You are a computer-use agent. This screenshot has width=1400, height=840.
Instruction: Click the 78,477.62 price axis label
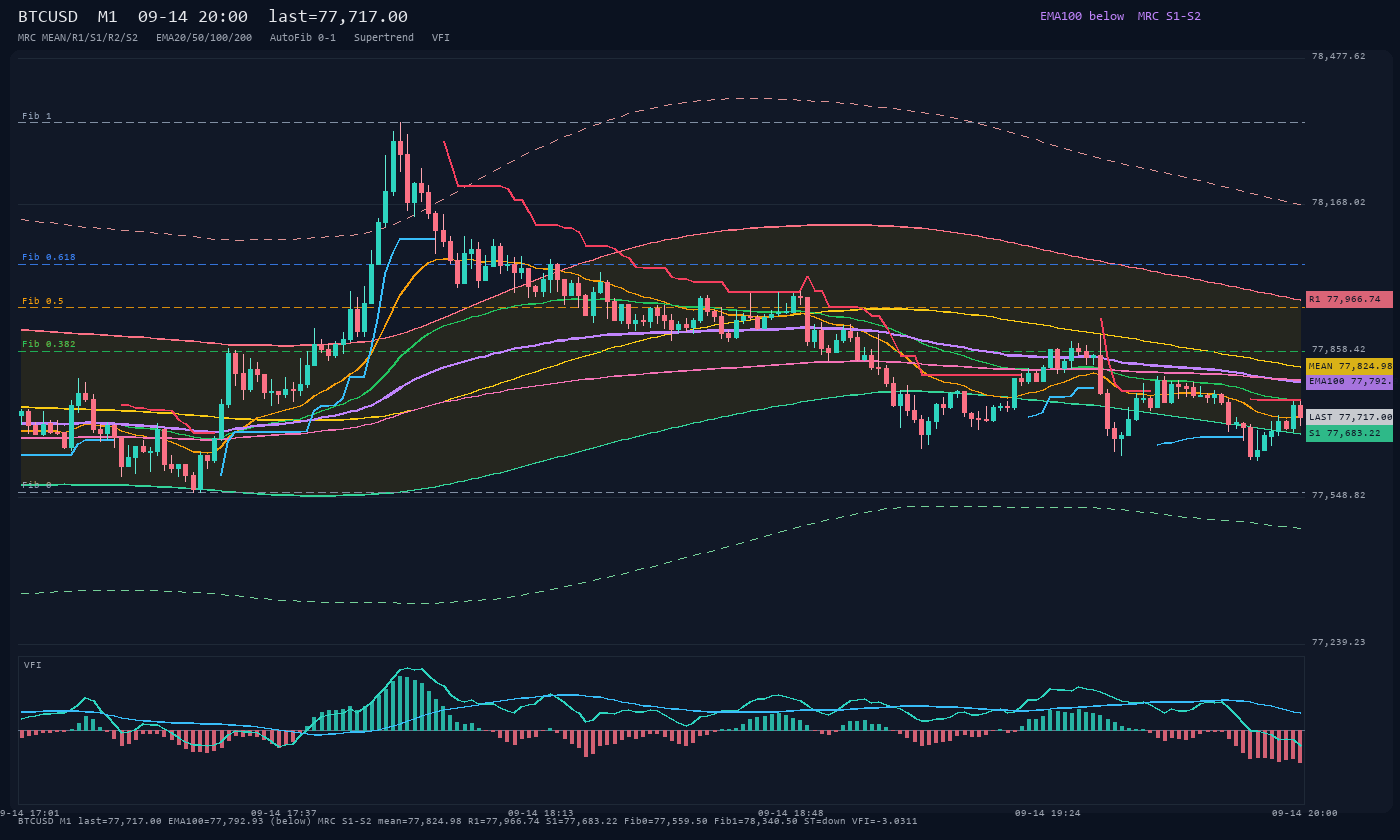[x=1338, y=56]
